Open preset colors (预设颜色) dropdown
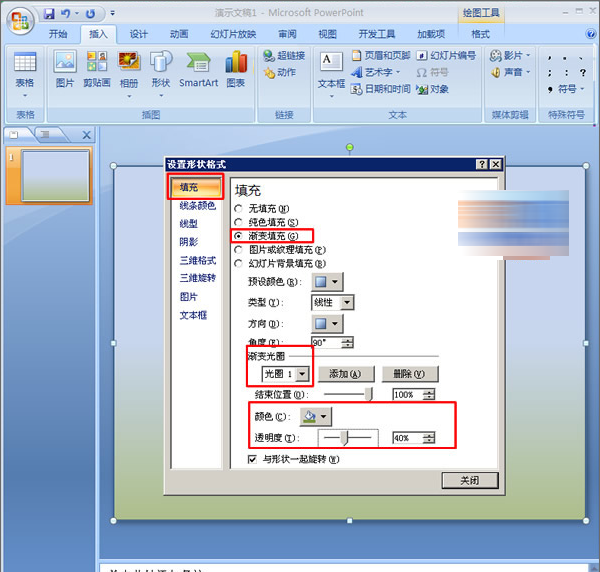 [x=327, y=282]
